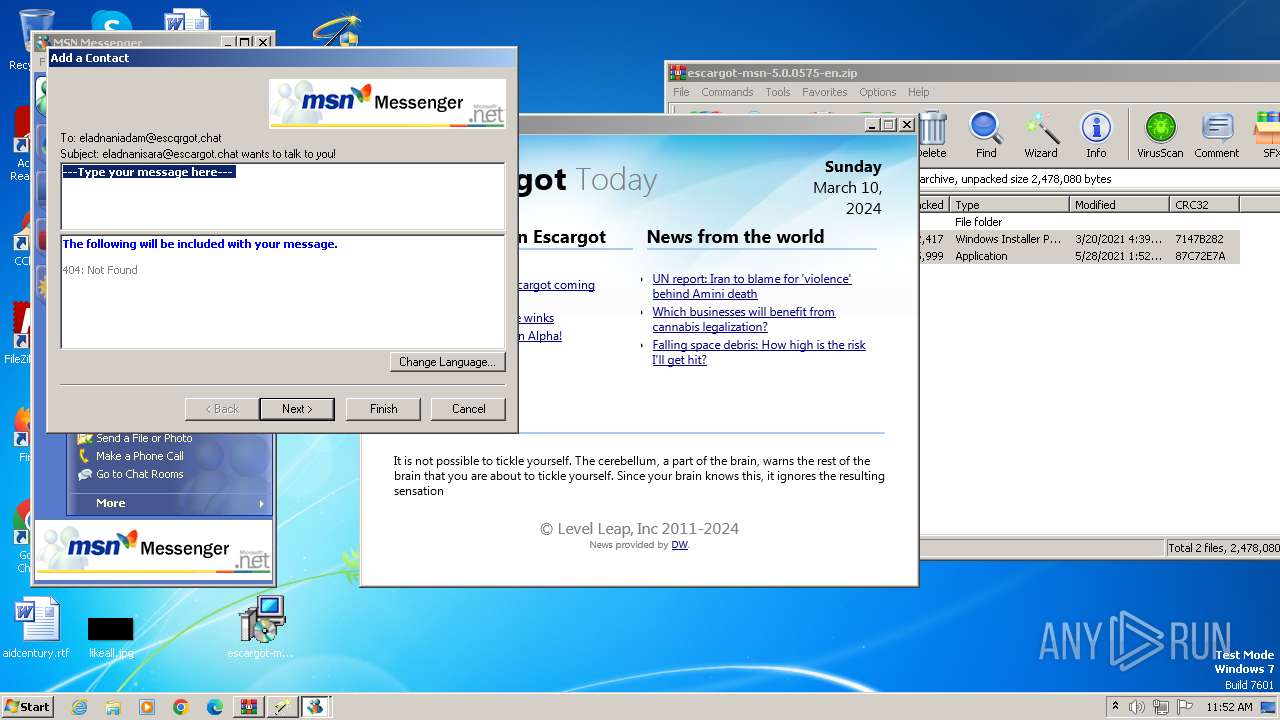Open link about Iran UN report
The height and width of the screenshot is (720, 1280).
[751, 286]
